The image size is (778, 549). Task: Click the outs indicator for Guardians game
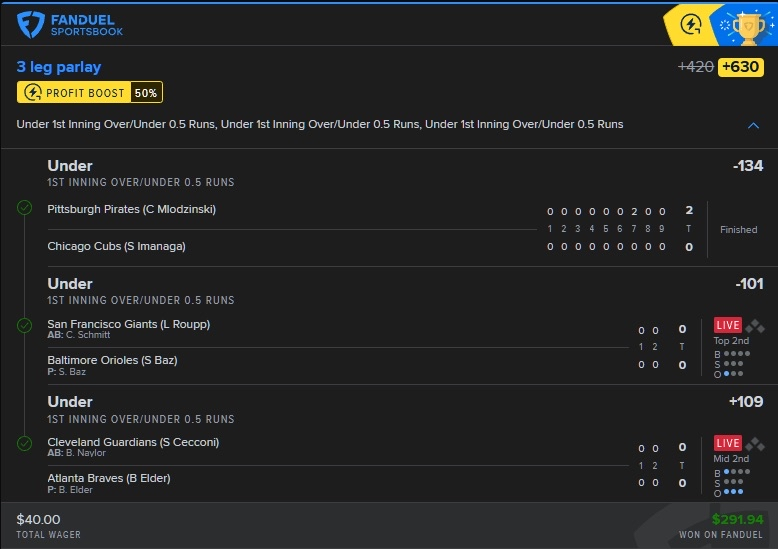point(728,492)
